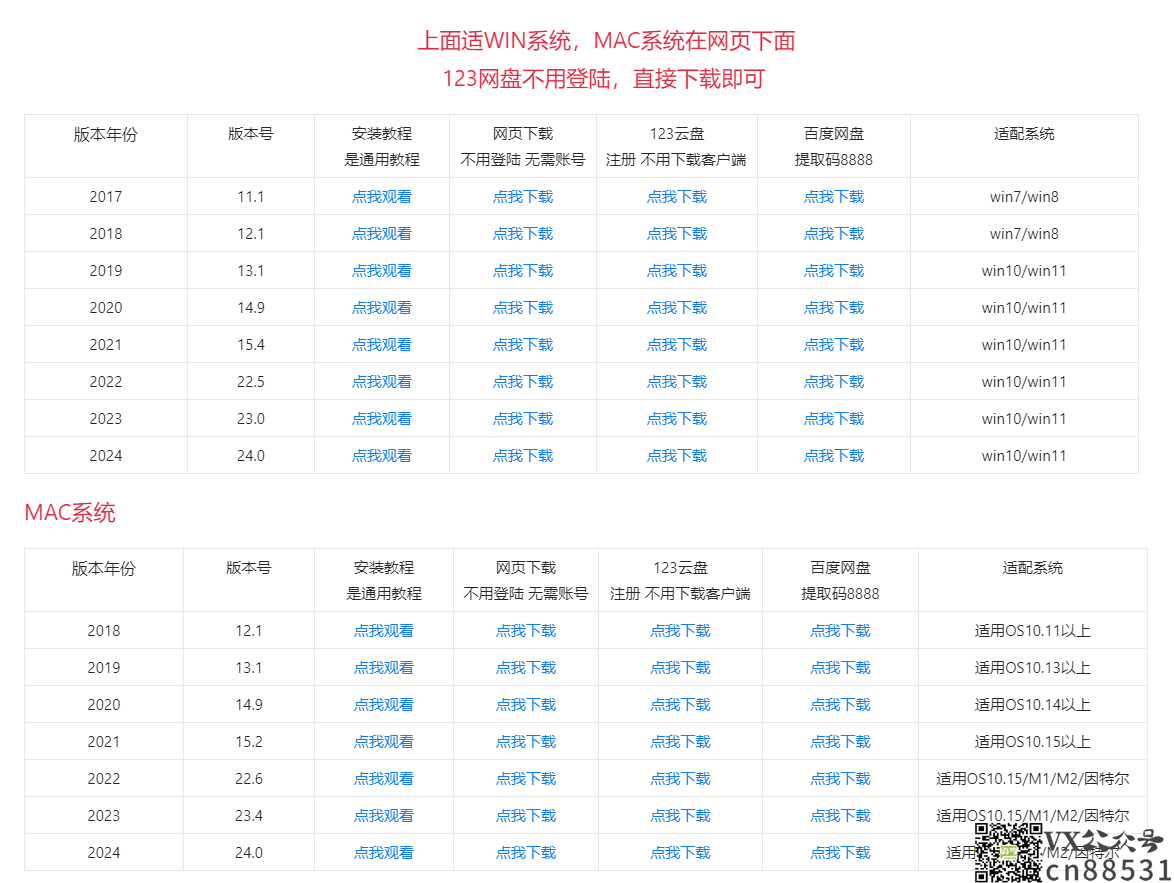Image resolution: width=1174 pixels, height=883 pixels.
Task: Click 网页下载 点我下载 in WIN 2020 win10/win11 row
Action: (523, 308)
